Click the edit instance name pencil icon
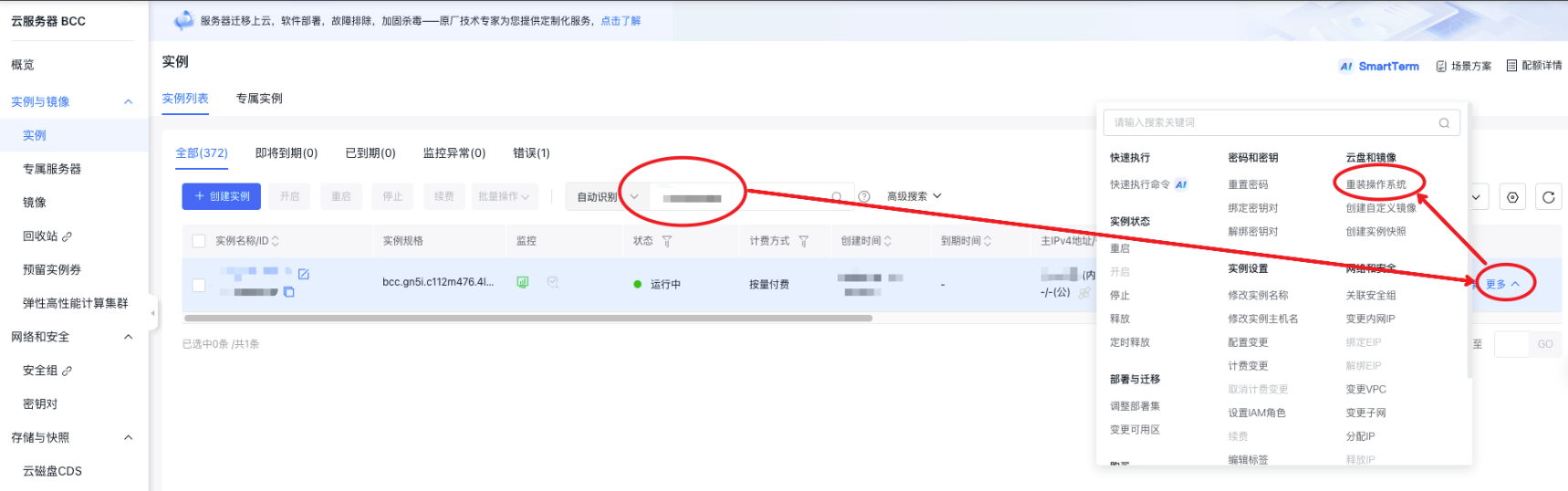Image resolution: width=1568 pixels, height=491 pixels. (x=304, y=274)
